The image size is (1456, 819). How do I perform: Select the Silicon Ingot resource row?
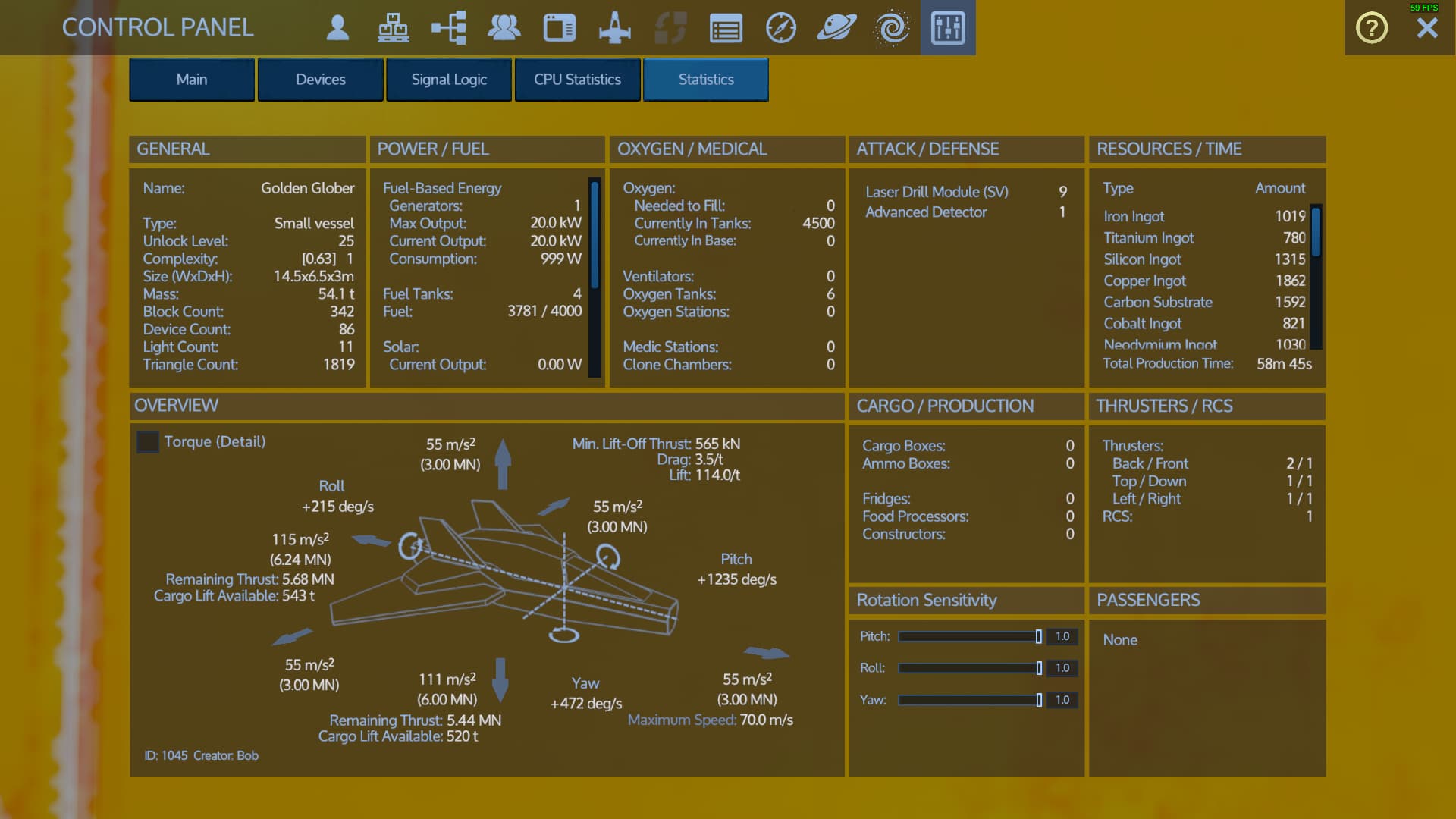[1204, 259]
